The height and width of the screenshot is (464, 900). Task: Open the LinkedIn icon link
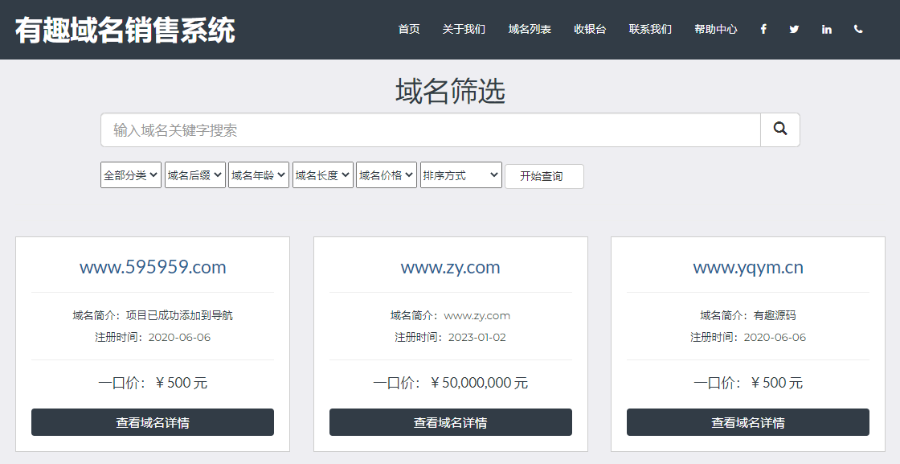(827, 29)
